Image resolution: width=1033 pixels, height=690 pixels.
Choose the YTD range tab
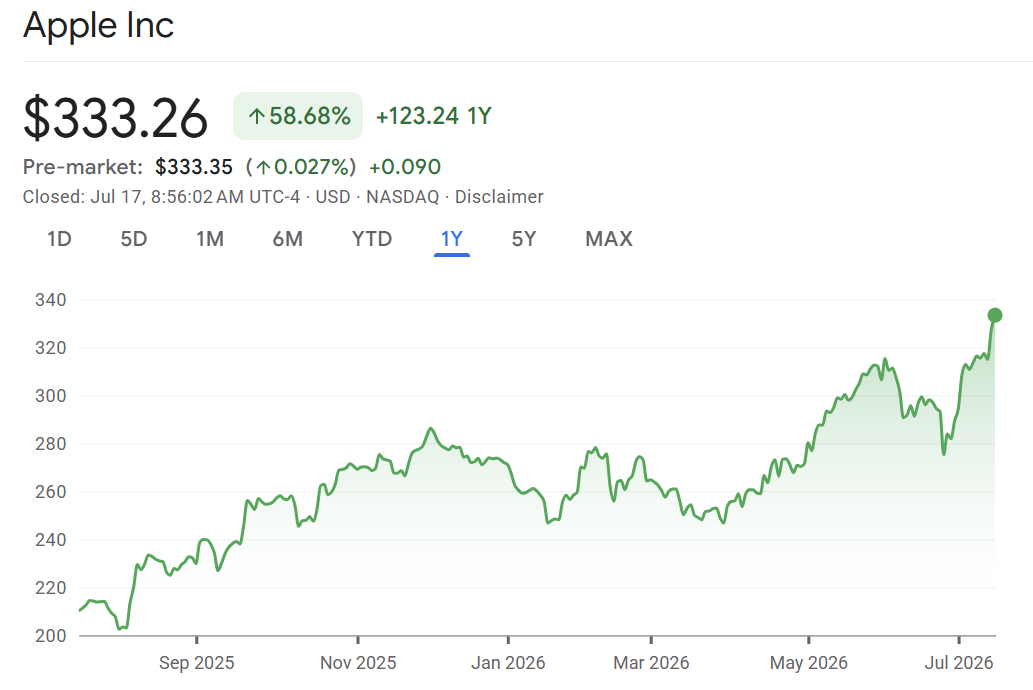click(372, 239)
